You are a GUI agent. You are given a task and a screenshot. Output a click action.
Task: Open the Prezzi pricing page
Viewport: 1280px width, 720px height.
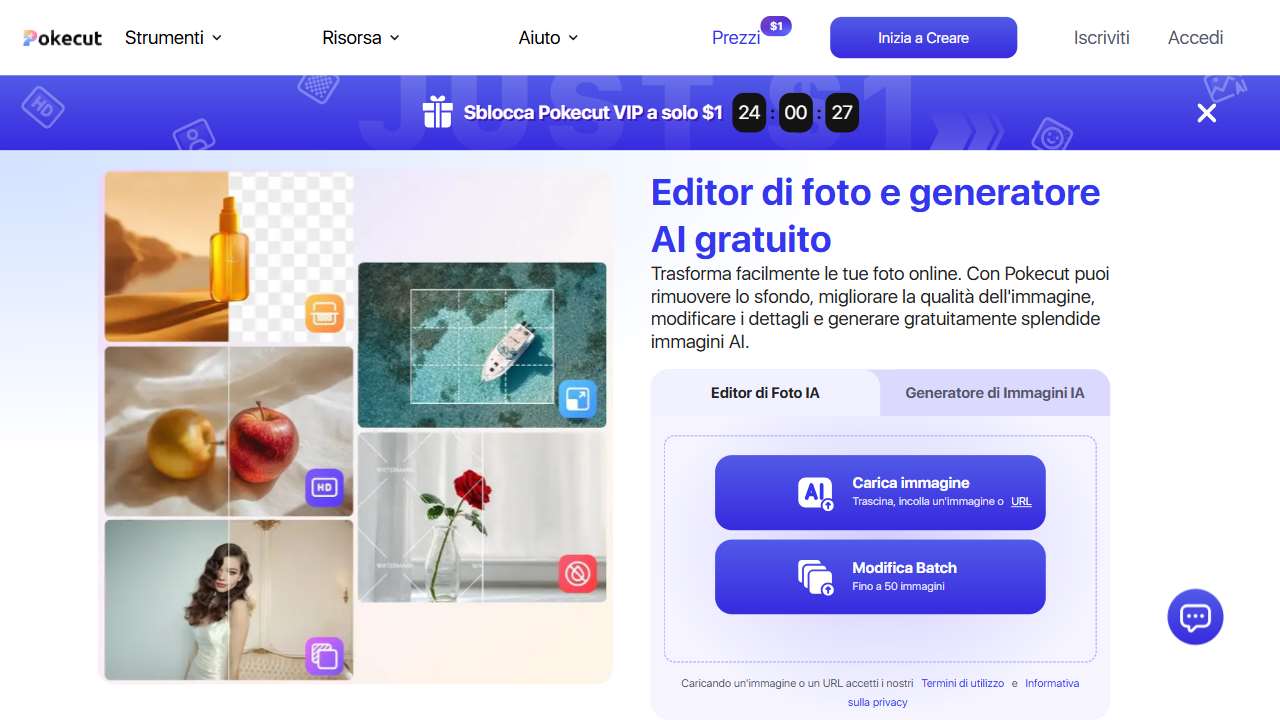[736, 38]
